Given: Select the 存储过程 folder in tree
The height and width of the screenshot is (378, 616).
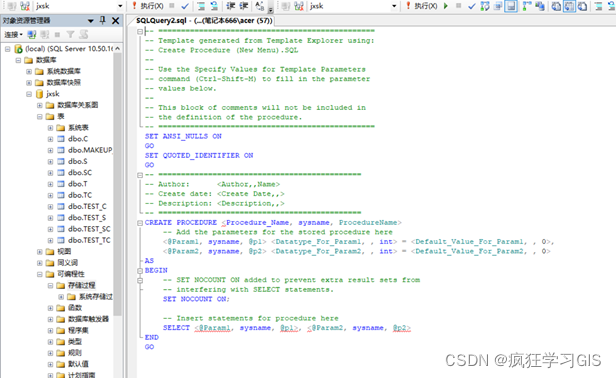Looking at the screenshot, I should click(81, 285).
